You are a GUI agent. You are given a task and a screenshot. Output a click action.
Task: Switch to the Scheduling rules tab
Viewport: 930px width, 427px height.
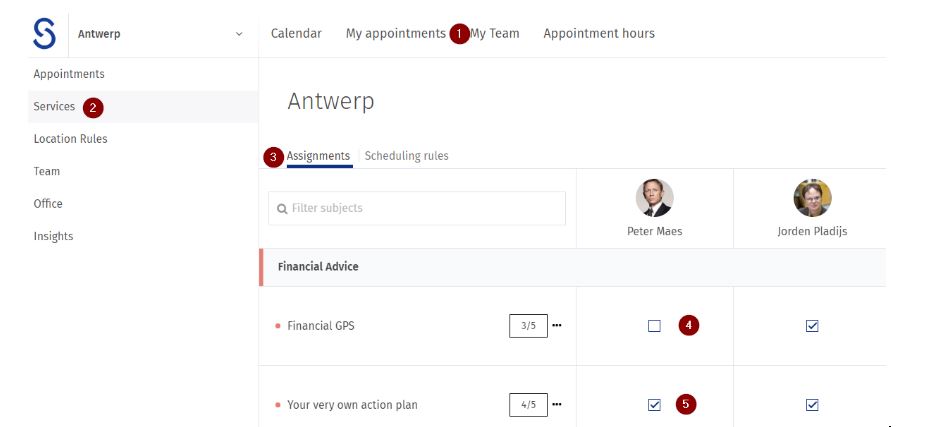click(x=406, y=156)
